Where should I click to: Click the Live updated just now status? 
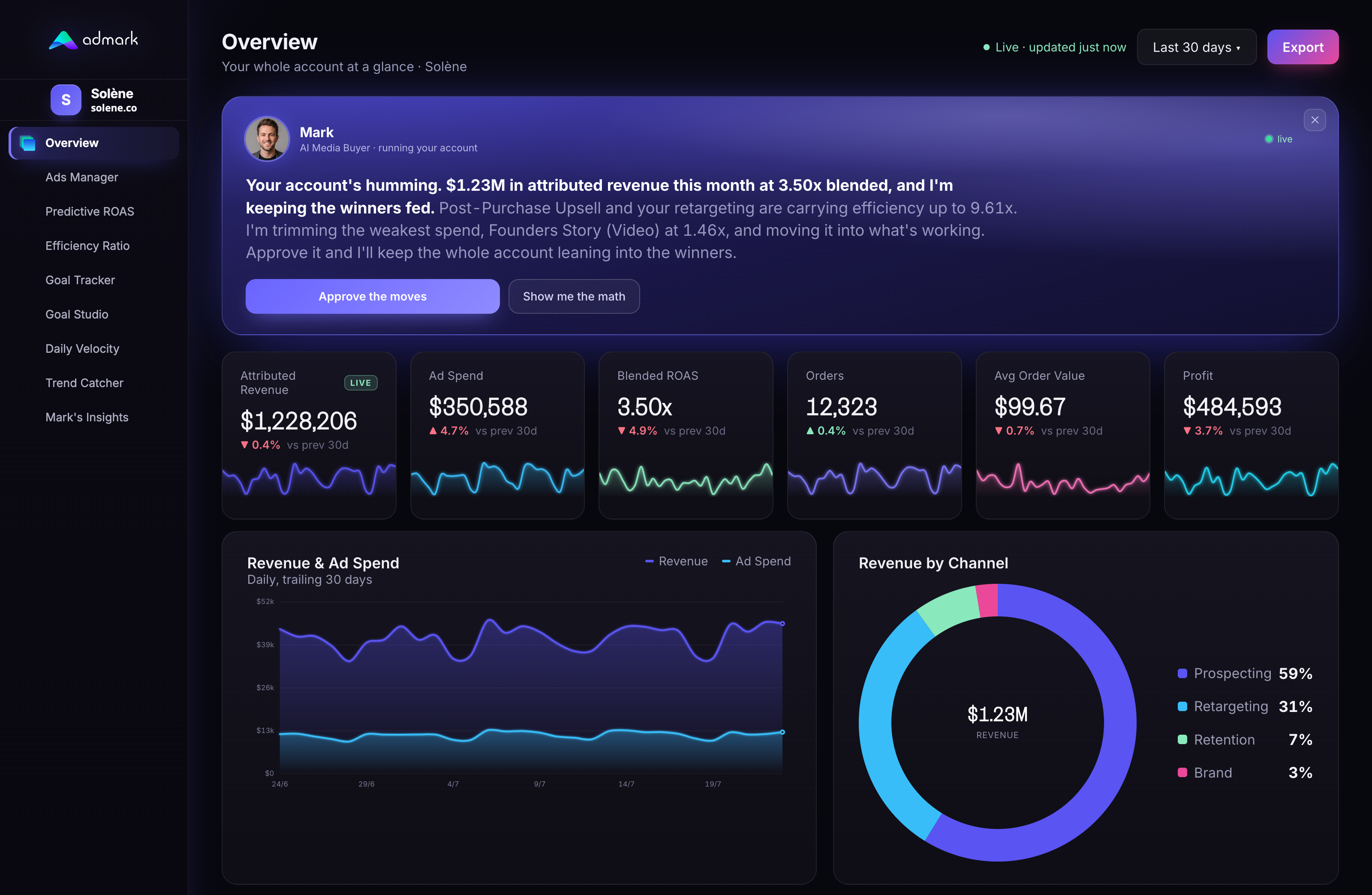(1054, 47)
